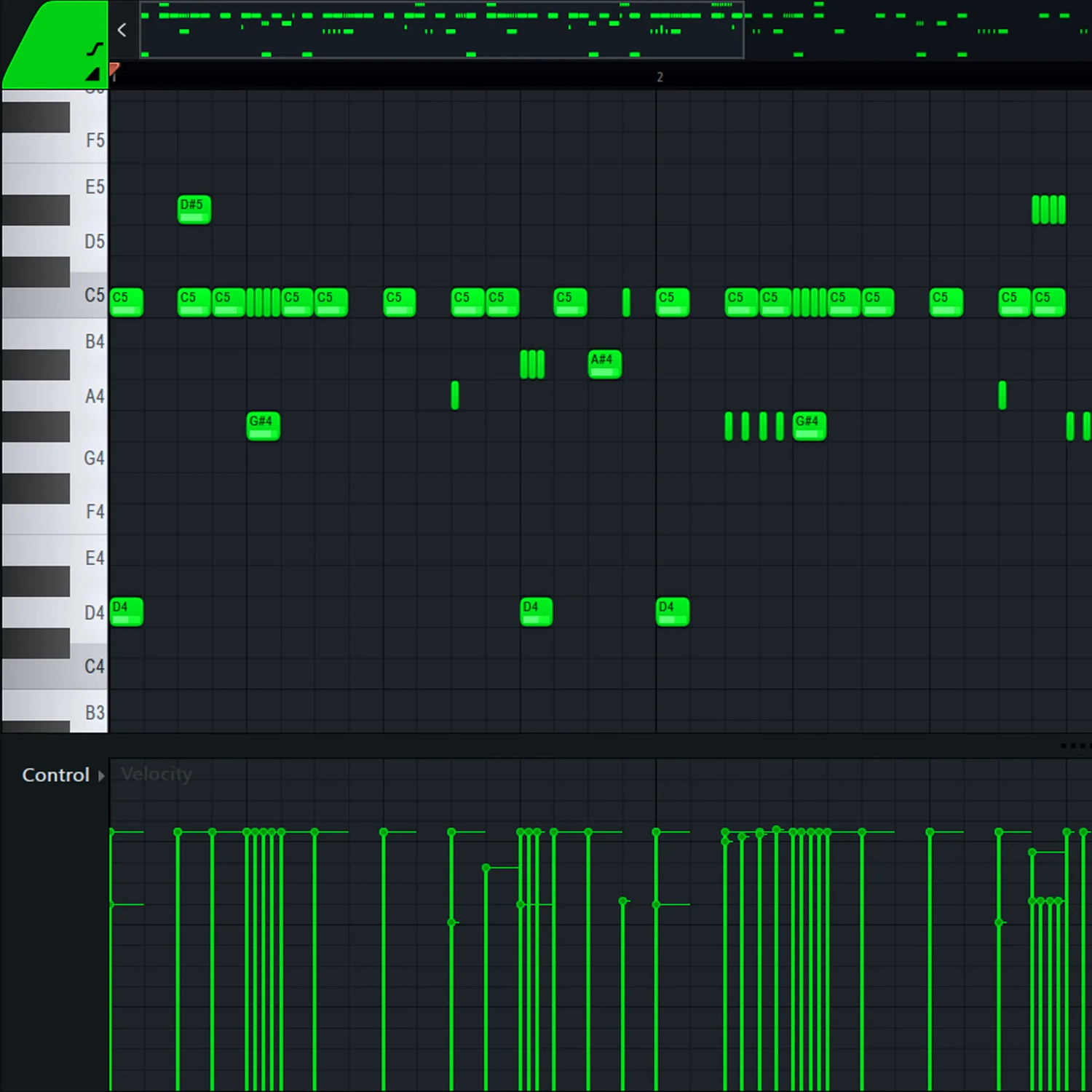1092x1092 pixels.
Task: Click the orange playhead marker at bar 1
Action: coord(114,69)
